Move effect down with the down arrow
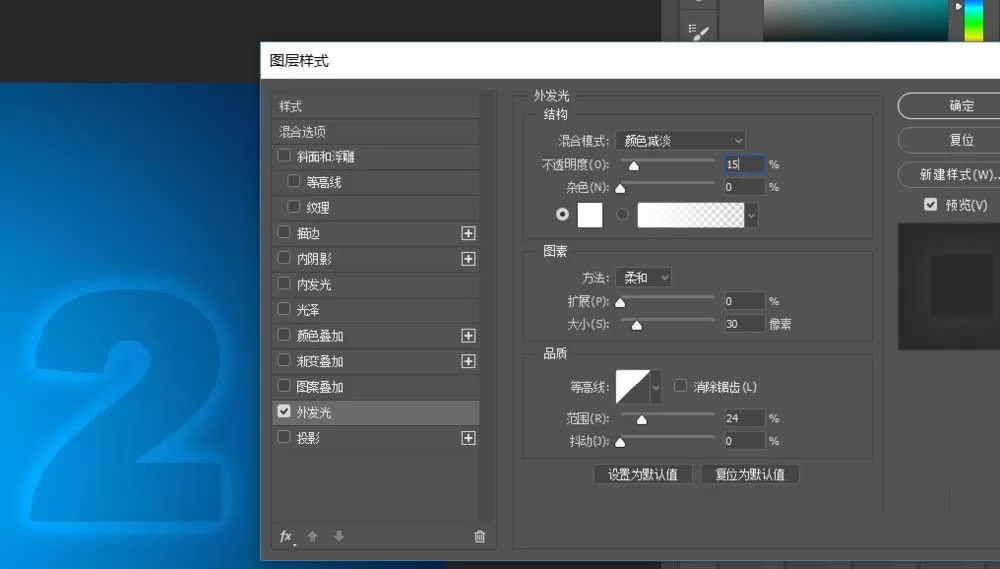 pyautogui.click(x=339, y=536)
